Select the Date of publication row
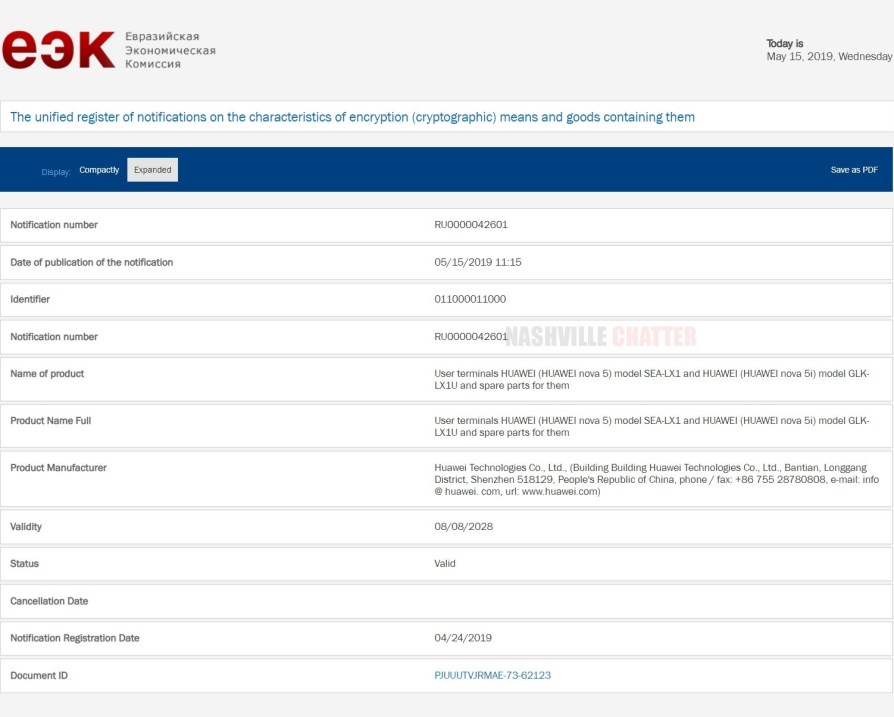Image resolution: width=894 pixels, height=717 pixels. (x=92, y=263)
